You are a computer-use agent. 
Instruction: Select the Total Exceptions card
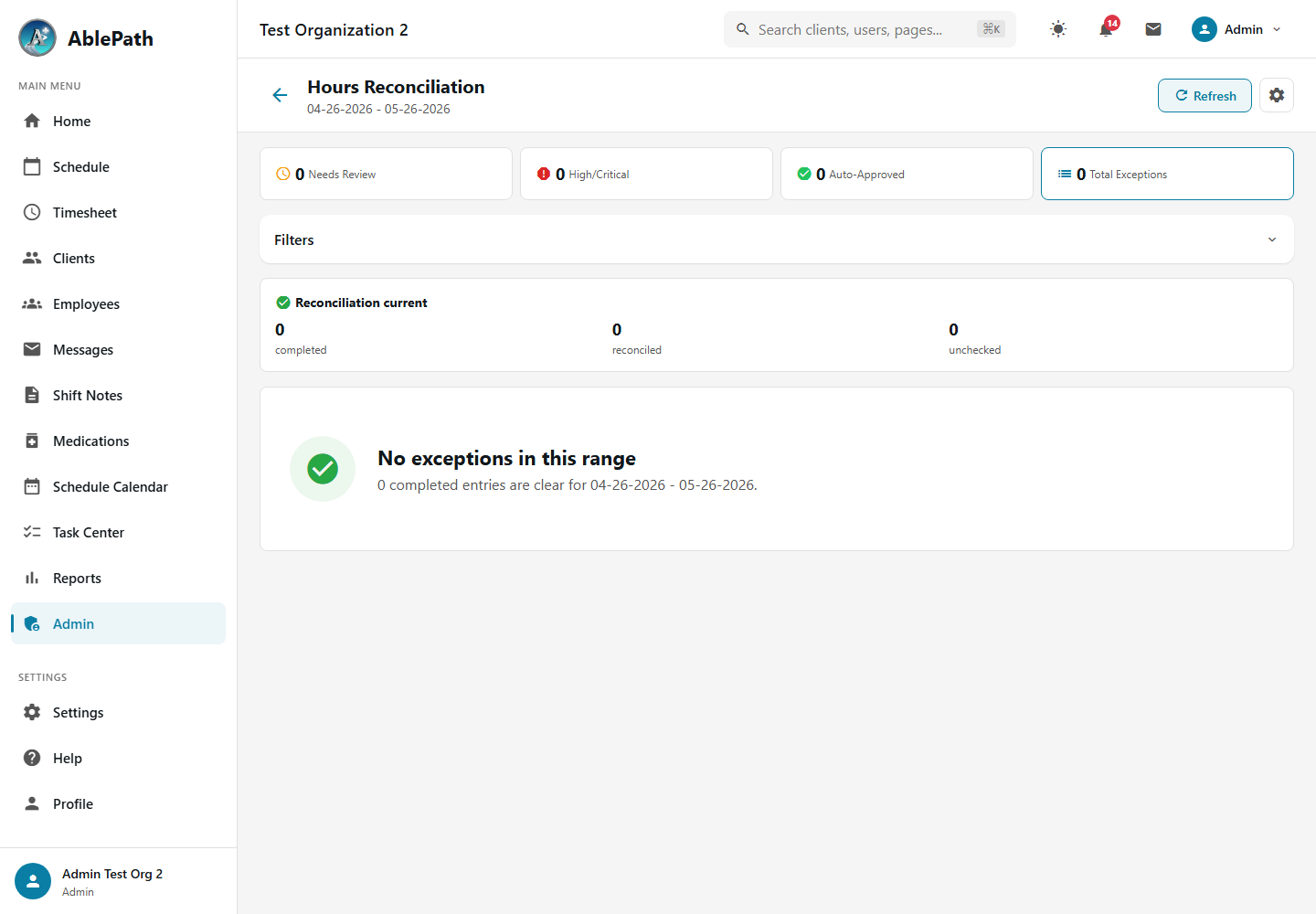(1167, 174)
